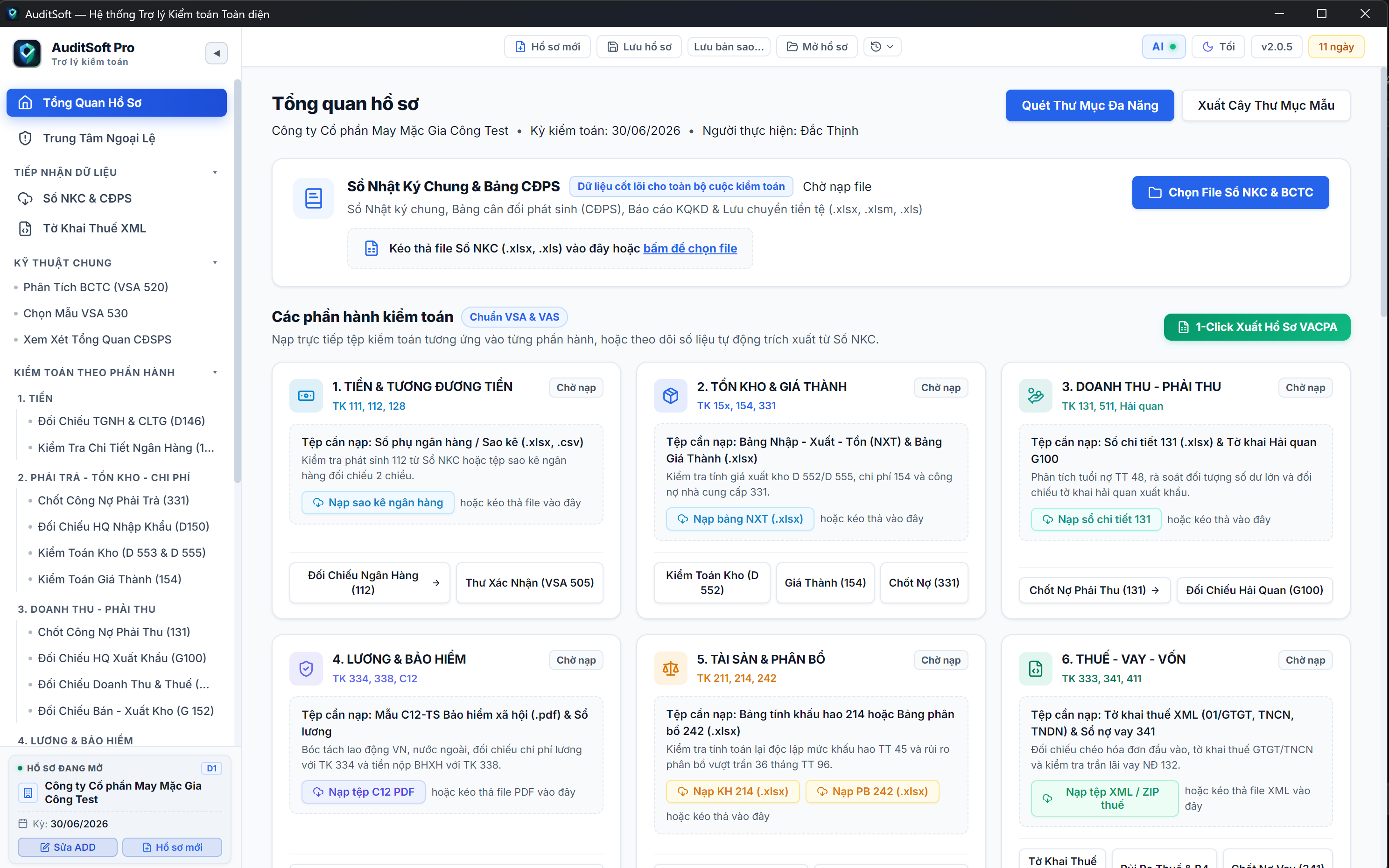Toggle the AI status button
This screenshot has width=1389, height=868.
point(1164,47)
